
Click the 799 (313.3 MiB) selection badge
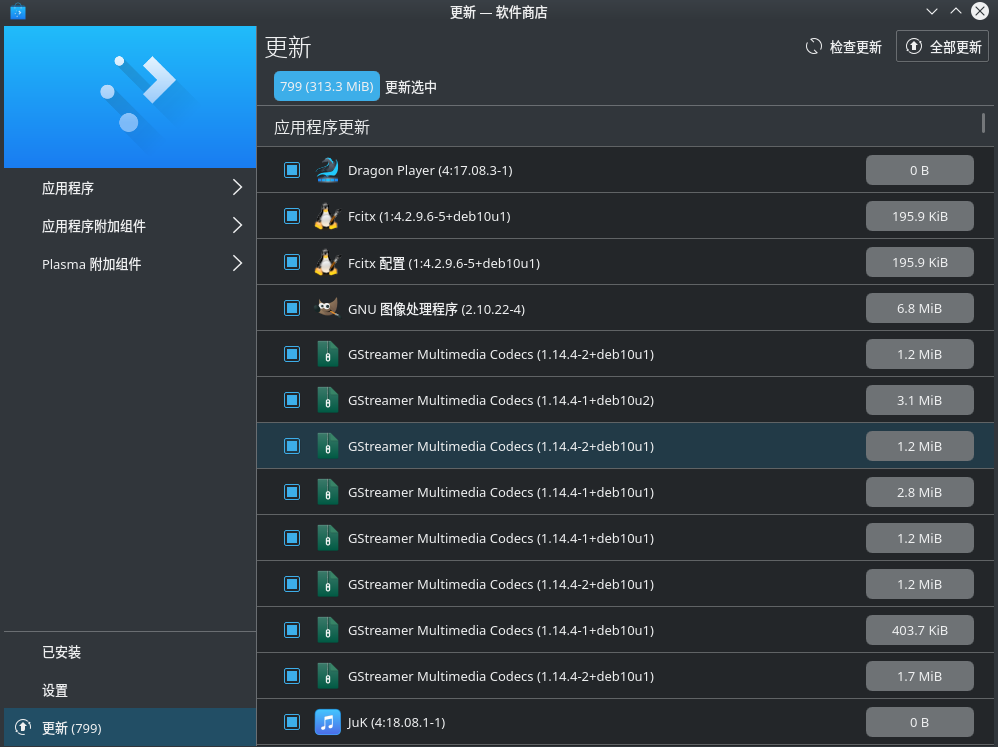click(327, 87)
